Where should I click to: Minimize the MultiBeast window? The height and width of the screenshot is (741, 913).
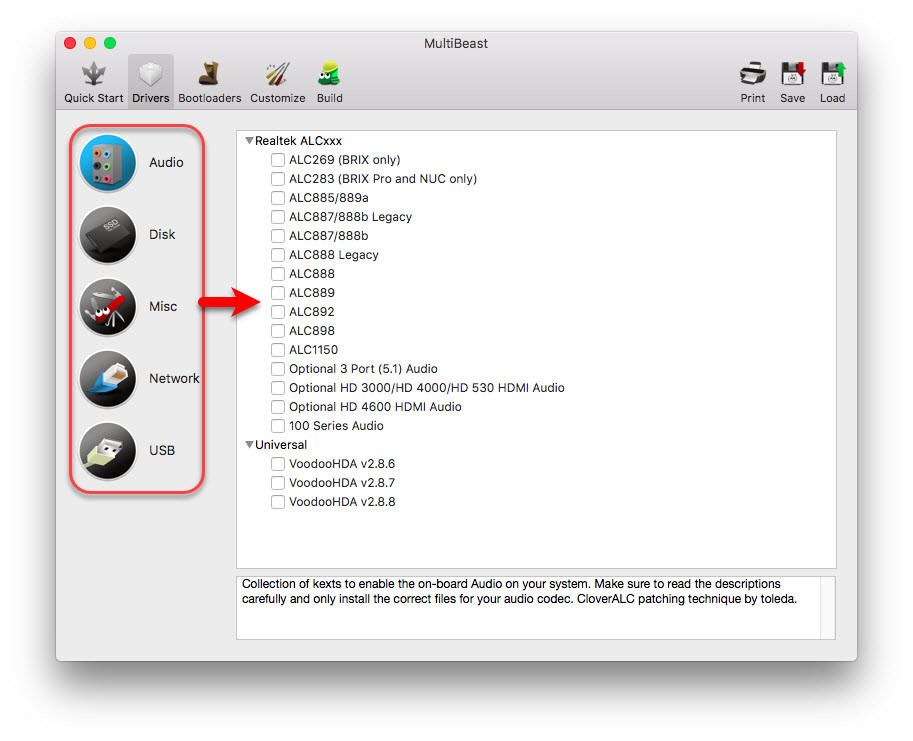[90, 43]
